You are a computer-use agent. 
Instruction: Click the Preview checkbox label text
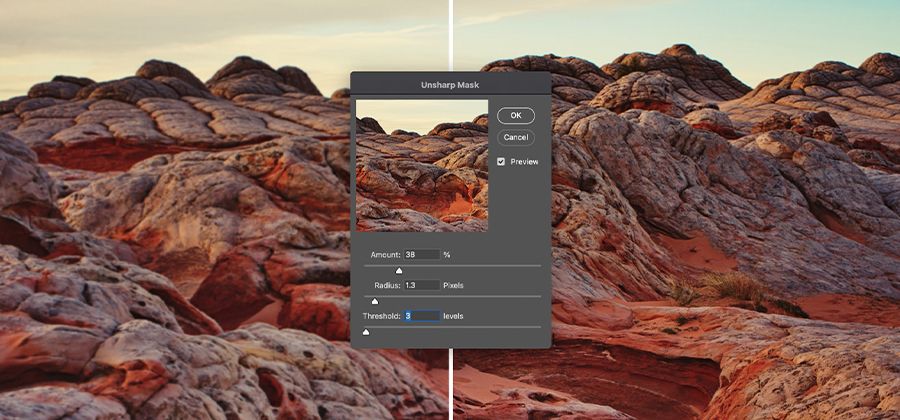click(524, 161)
